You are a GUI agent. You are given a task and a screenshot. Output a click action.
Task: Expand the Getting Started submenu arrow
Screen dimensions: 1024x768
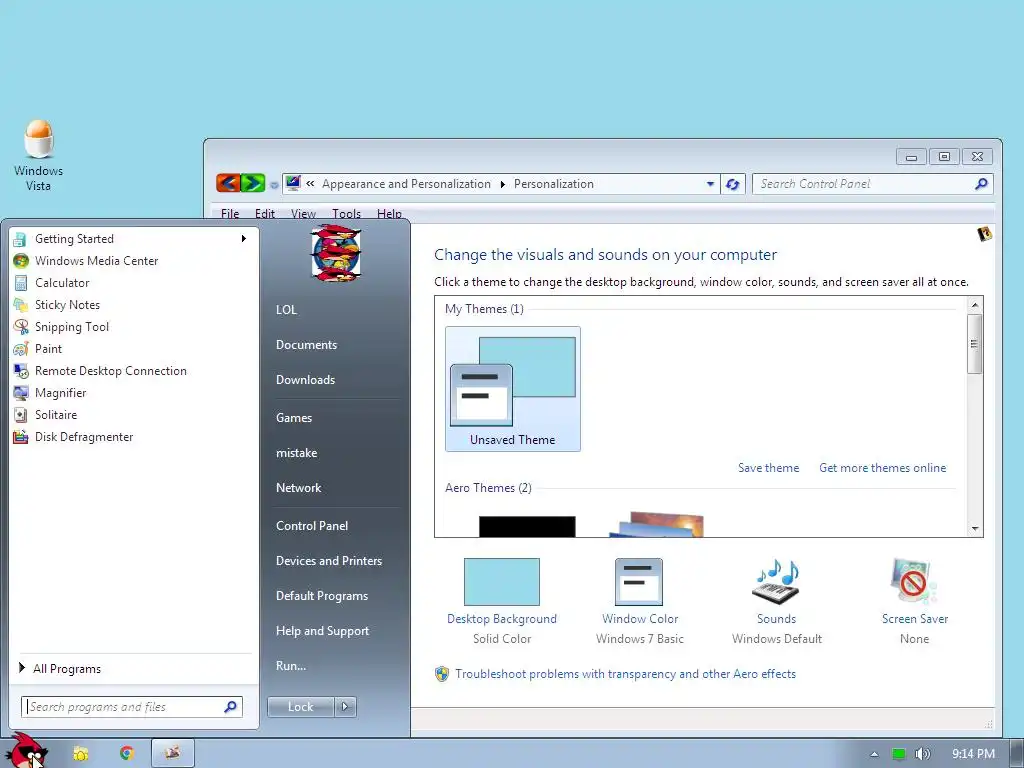(x=244, y=239)
